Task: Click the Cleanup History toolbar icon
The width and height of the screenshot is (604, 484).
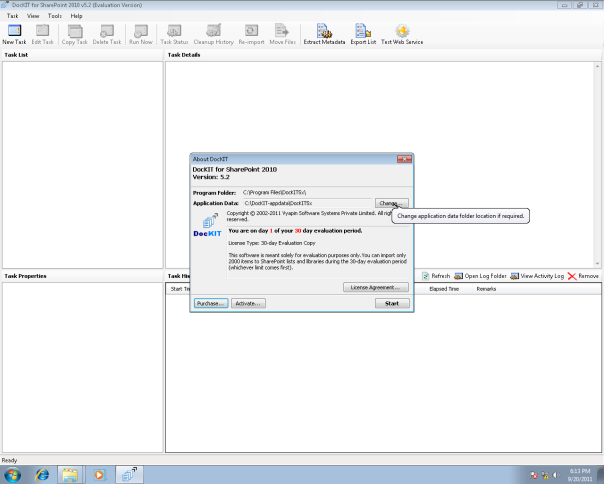Action: pyautogui.click(x=213, y=34)
